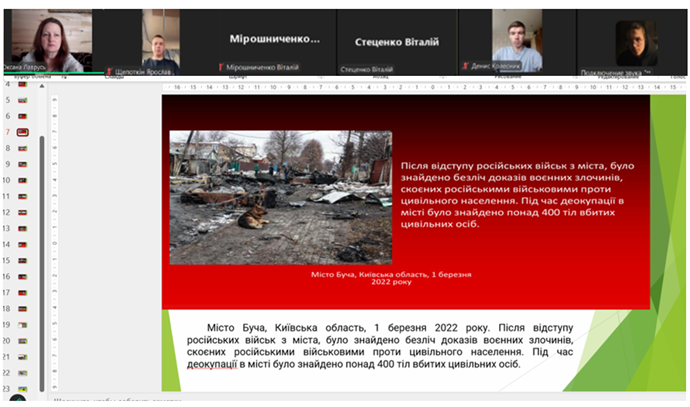Viewport: 690px width, 407px height.
Task: Open slide 12 thumbnail in slide panel
Action: [x=22, y=212]
